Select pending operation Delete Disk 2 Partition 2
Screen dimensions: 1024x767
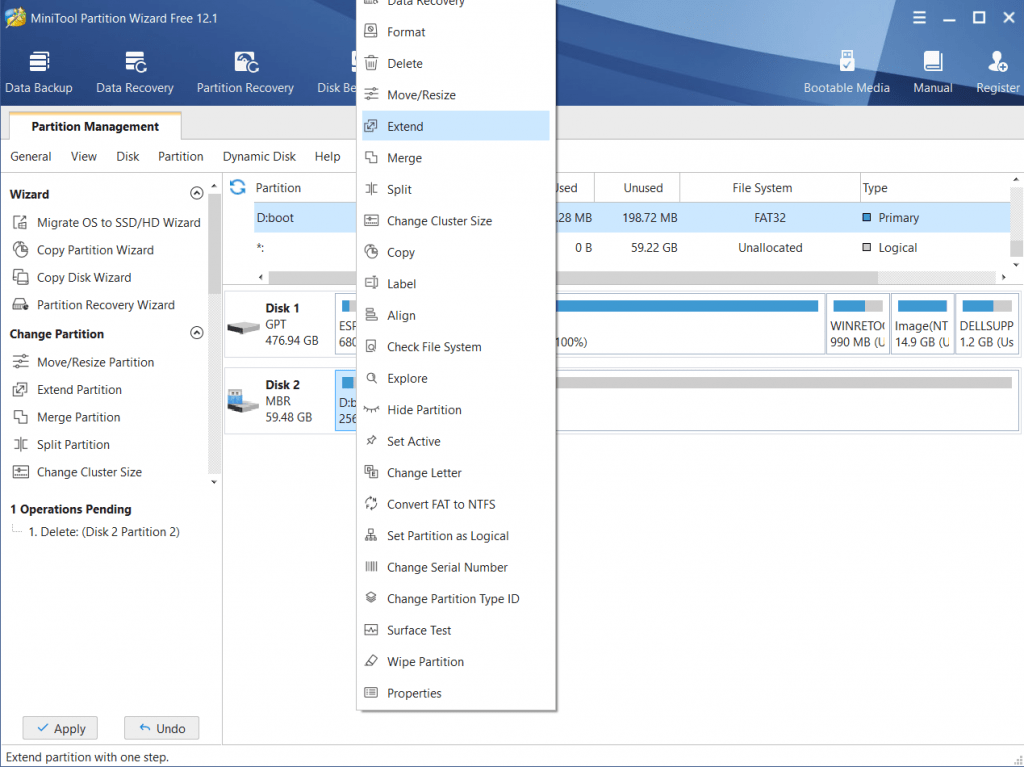[x=104, y=532]
